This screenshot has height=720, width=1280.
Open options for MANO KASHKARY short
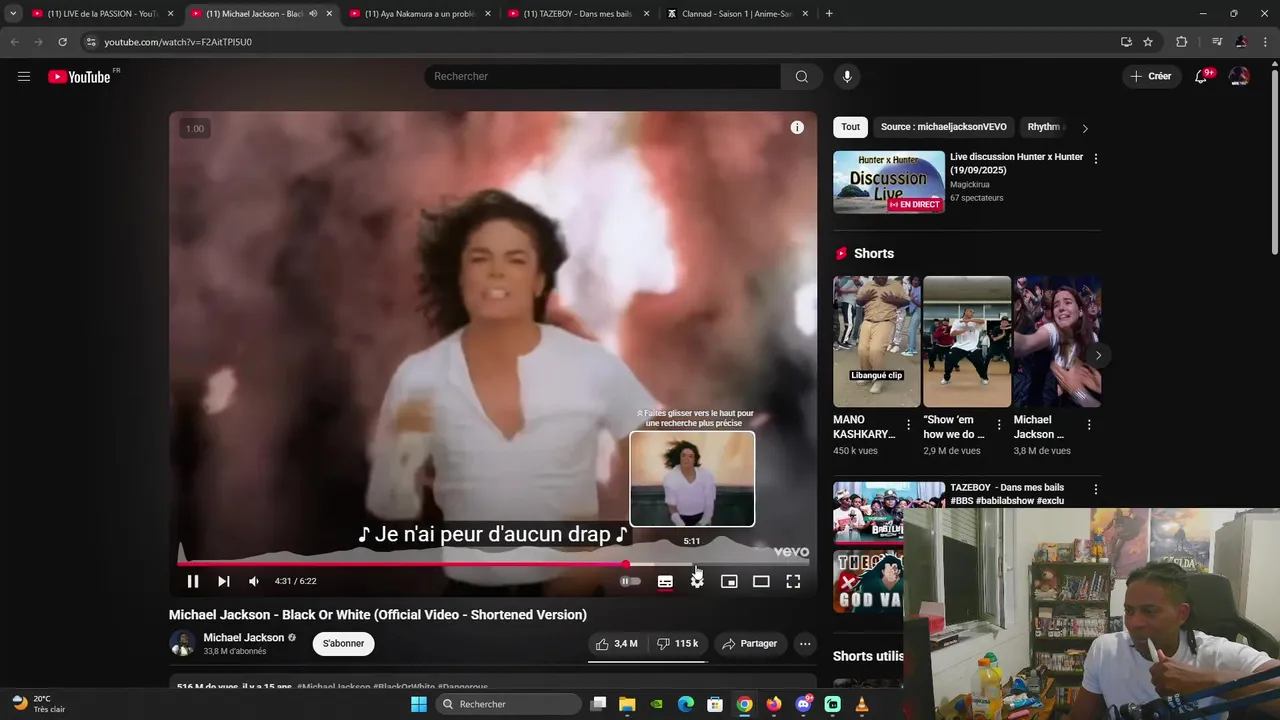coord(908,425)
